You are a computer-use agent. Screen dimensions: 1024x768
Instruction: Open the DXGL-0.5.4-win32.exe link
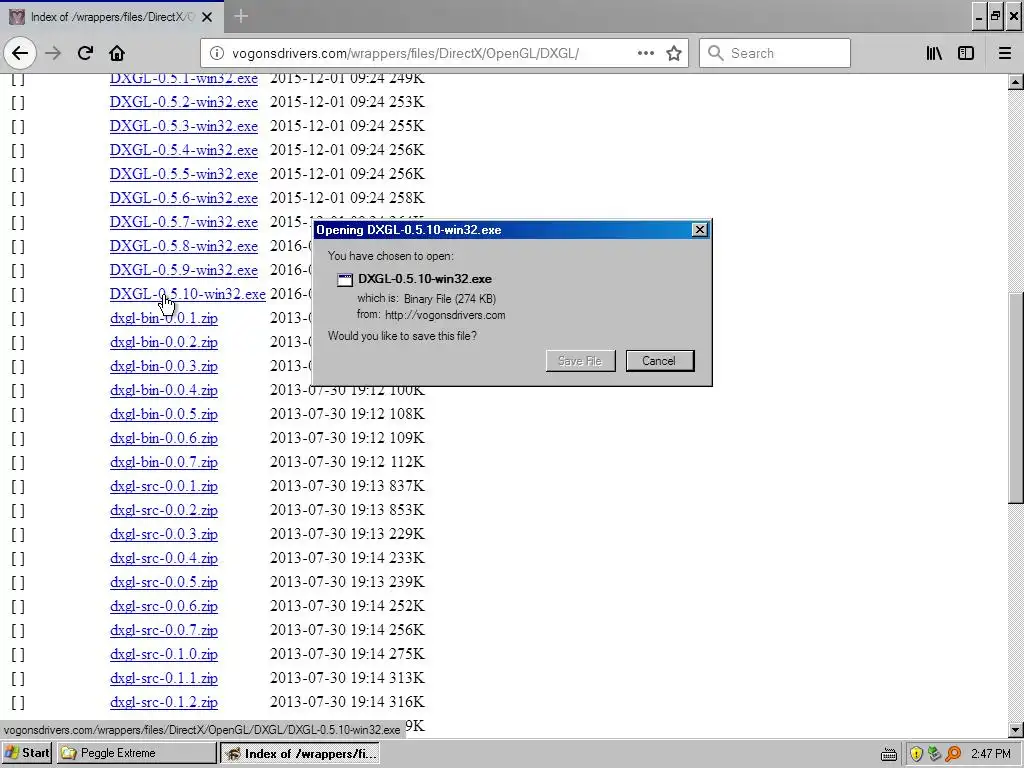pos(184,150)
